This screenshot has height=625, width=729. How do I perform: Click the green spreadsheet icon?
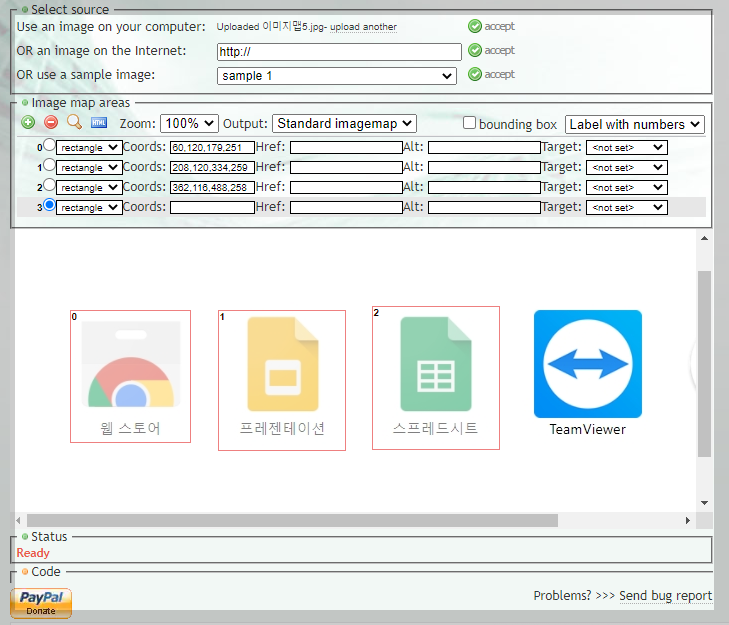coord(436,364)
